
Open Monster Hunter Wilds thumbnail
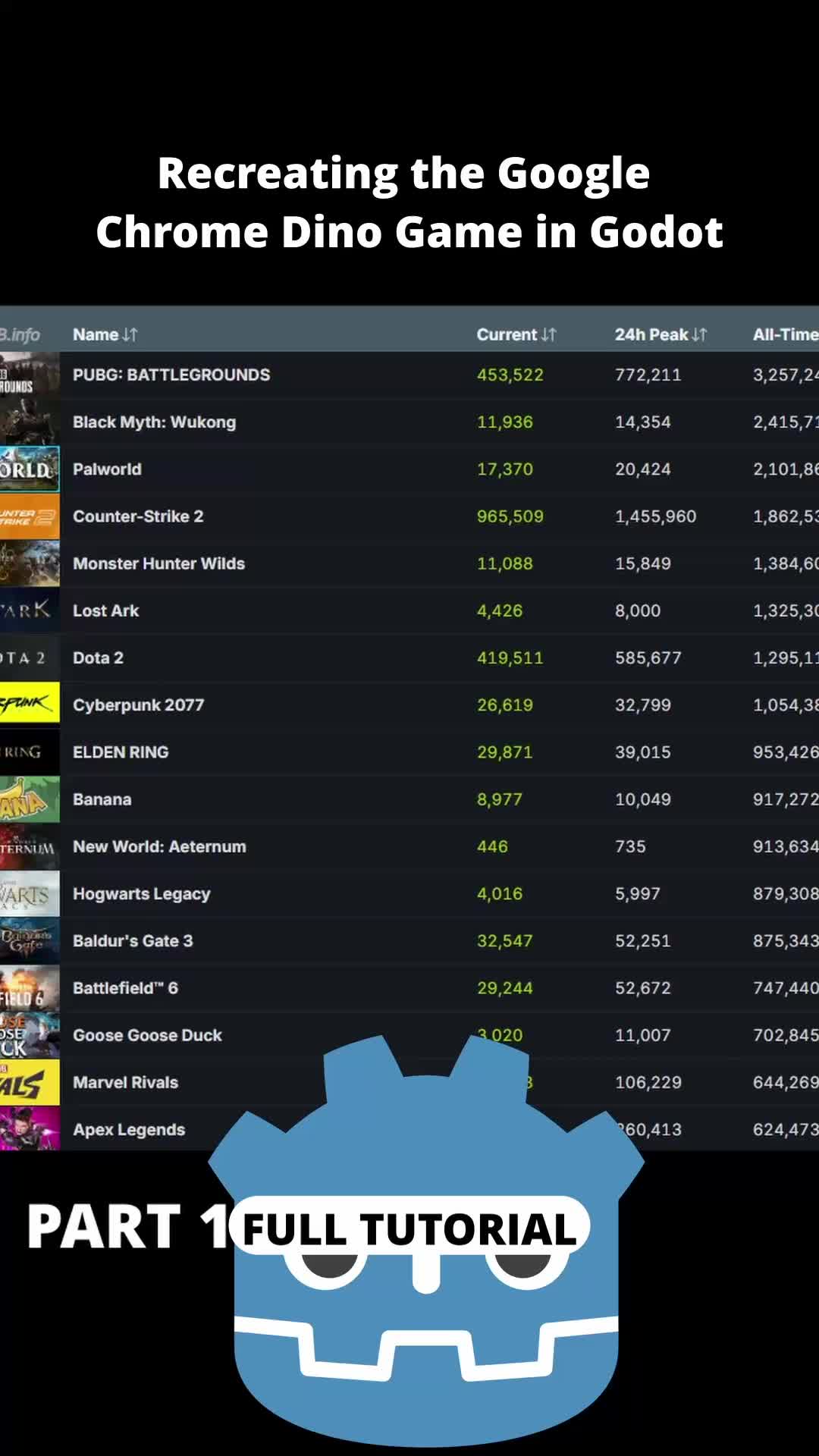tap(30, 563)
